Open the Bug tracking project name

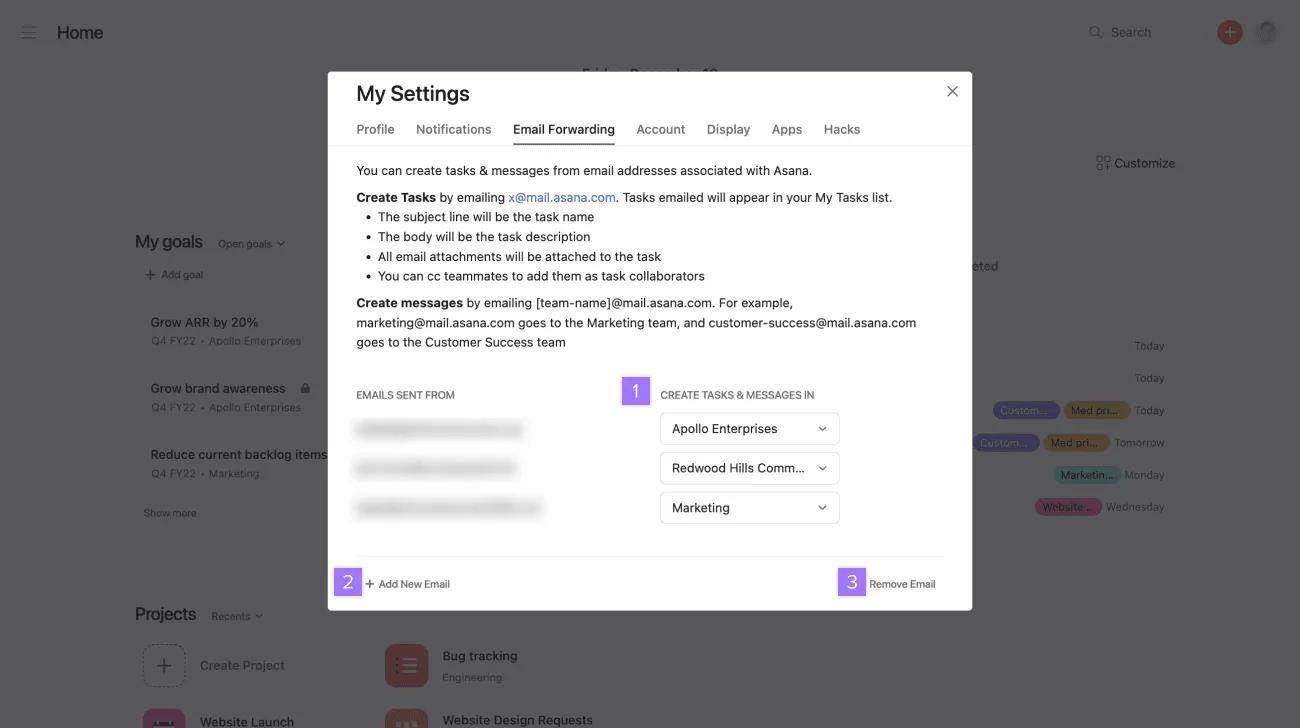click(x=480, y=656)
